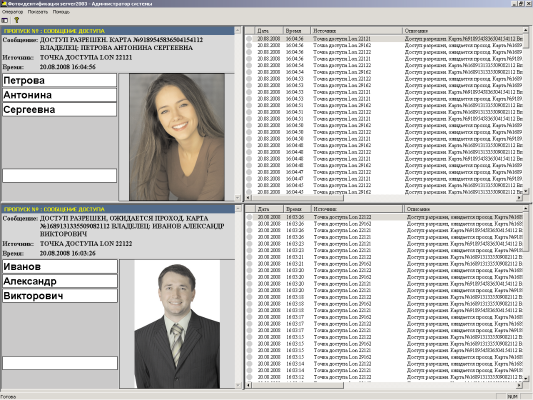Image resolution: width=533 pixels, height=400 pixels.
Task: Click the Готово status bar text
Action: tap(8, 397)
